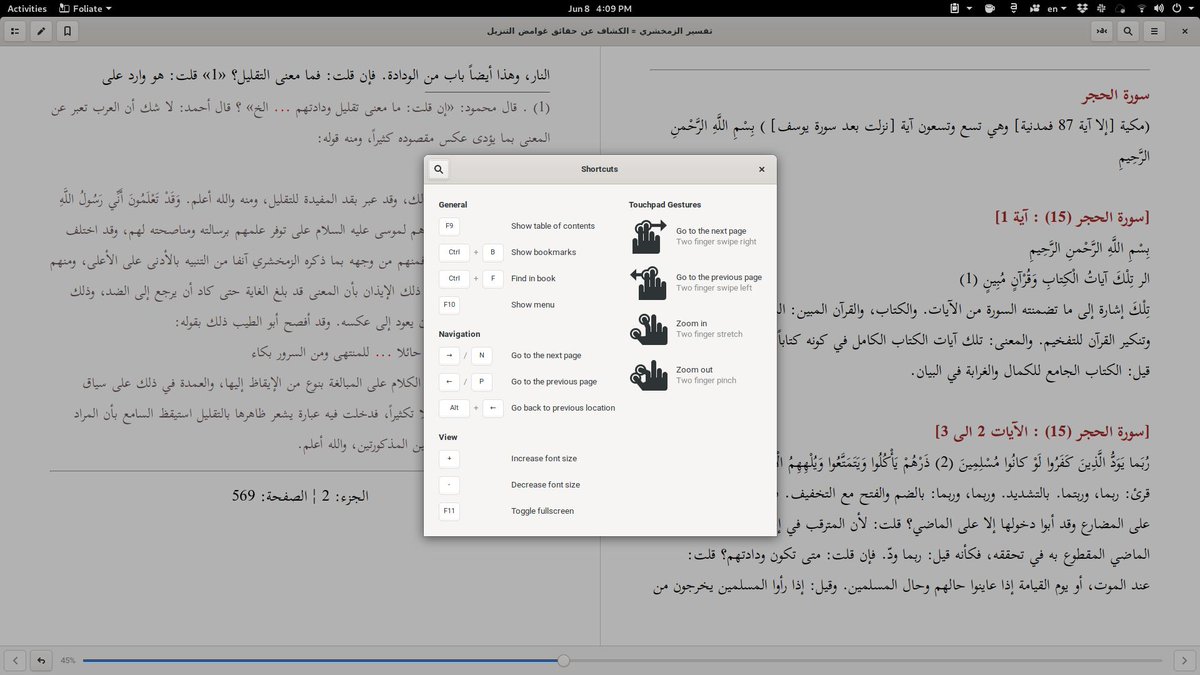Click the F9 key cap
Image resolution: width=1200 pixels, height=675 pixels.
pyautogui.click(x=449, y=226)
